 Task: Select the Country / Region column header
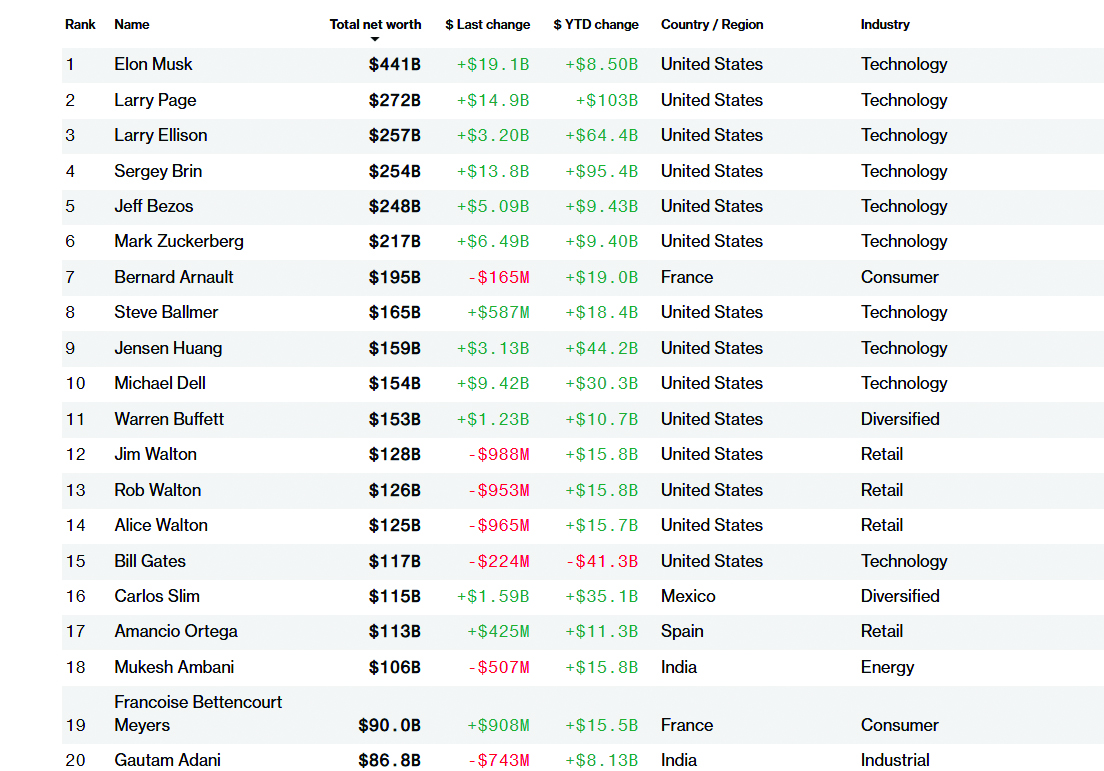(x=711, y=24)
